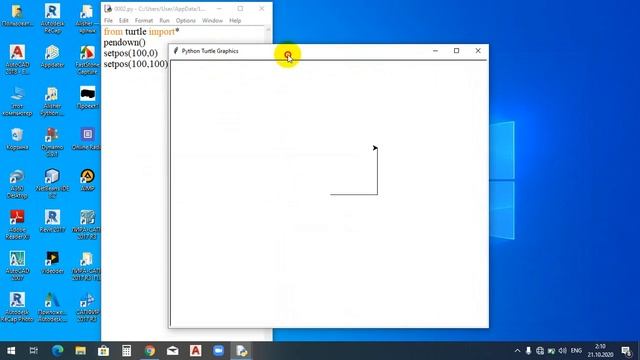
Task: Open the black redacted-image desktop icon
Action: tap(87, 98)
